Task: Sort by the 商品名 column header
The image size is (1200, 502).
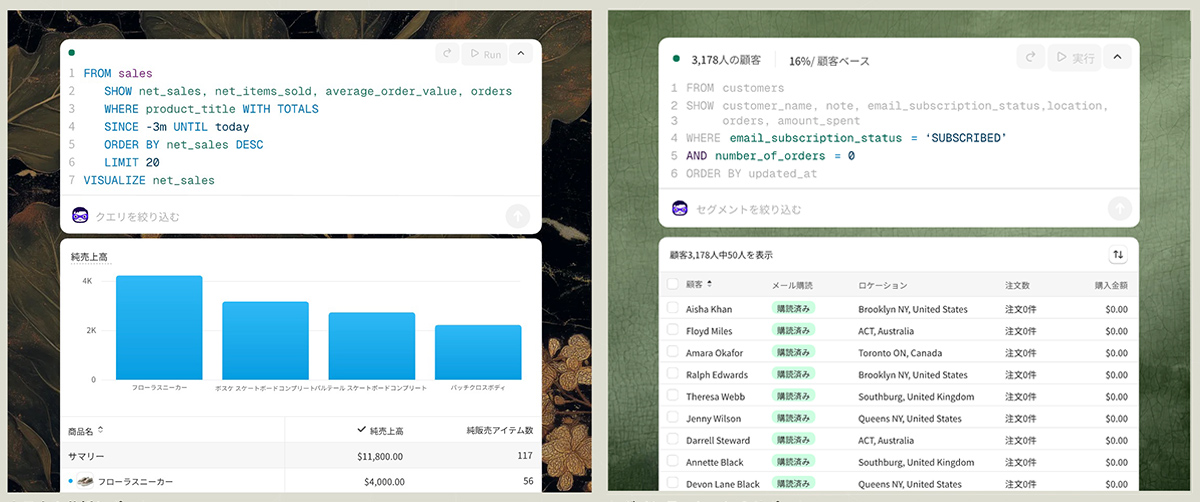Action: tap(86, 430)
